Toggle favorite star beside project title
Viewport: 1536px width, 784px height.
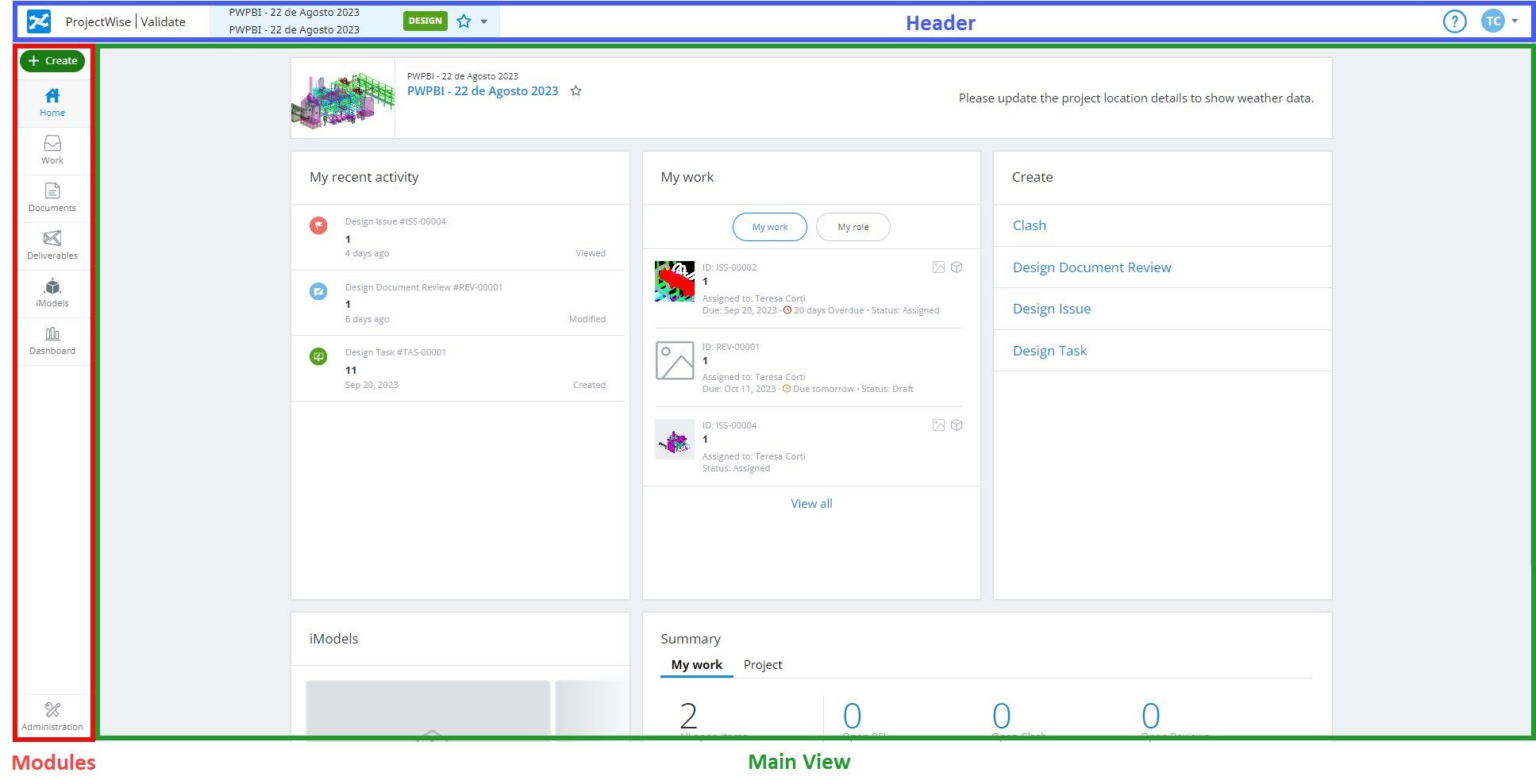coord(576,91)
